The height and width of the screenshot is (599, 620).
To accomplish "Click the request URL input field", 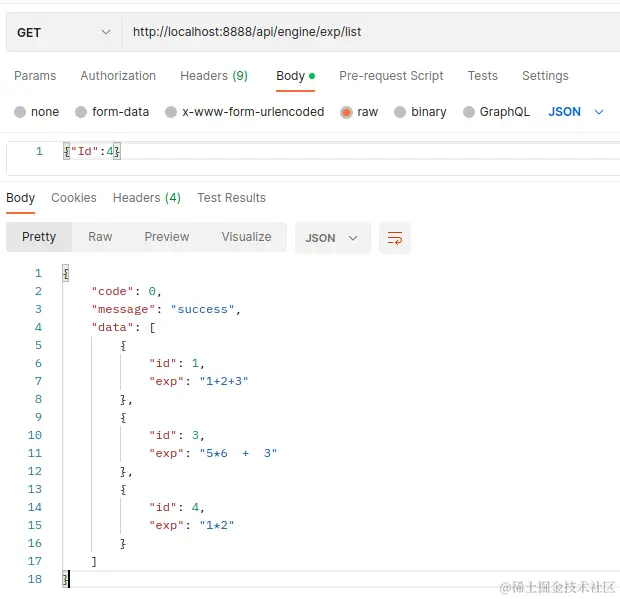I will [370, 32].
